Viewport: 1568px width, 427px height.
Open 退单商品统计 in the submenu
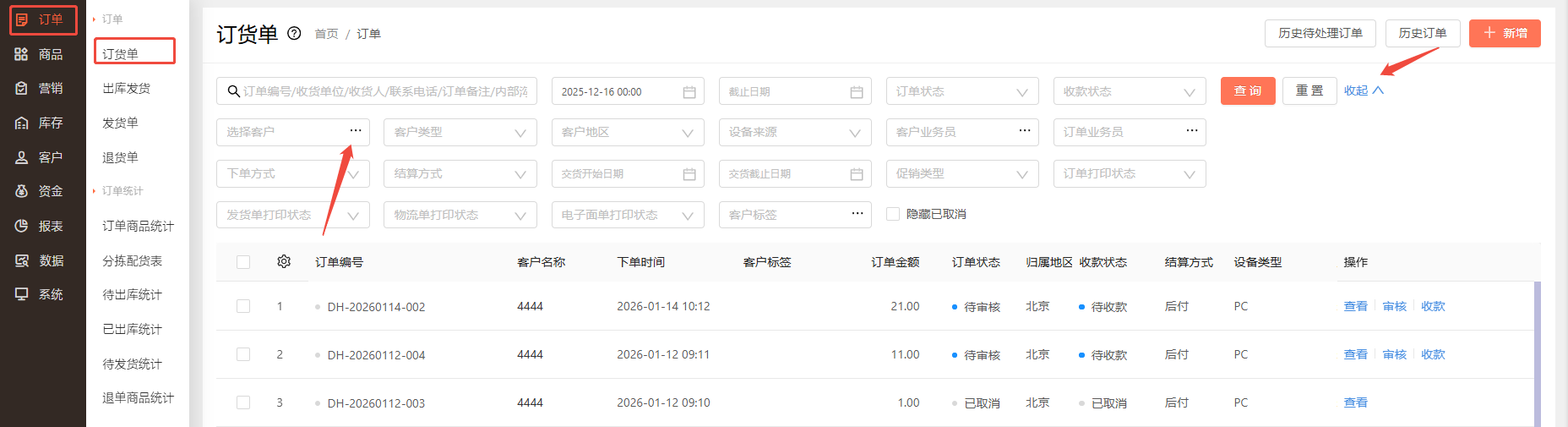(x=138, y=397)
